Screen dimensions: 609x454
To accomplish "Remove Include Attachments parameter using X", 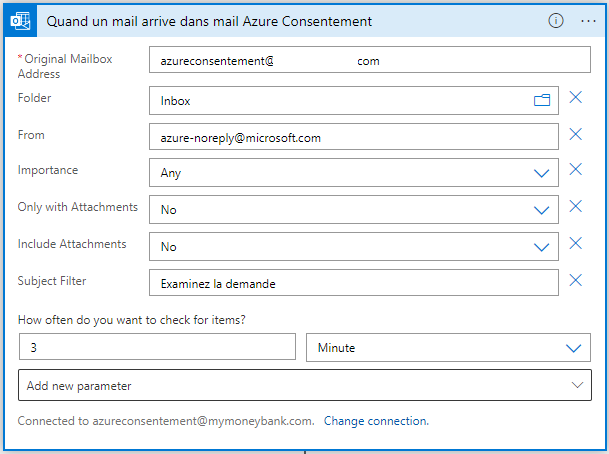I will [576, 244].
